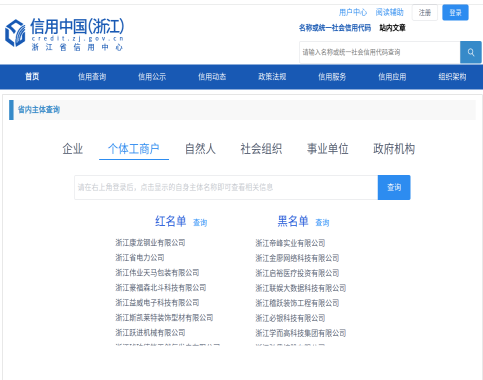The image size is (483, 380).
Task: Open the 用户中心 link
Action: click(x=353, y=13)
